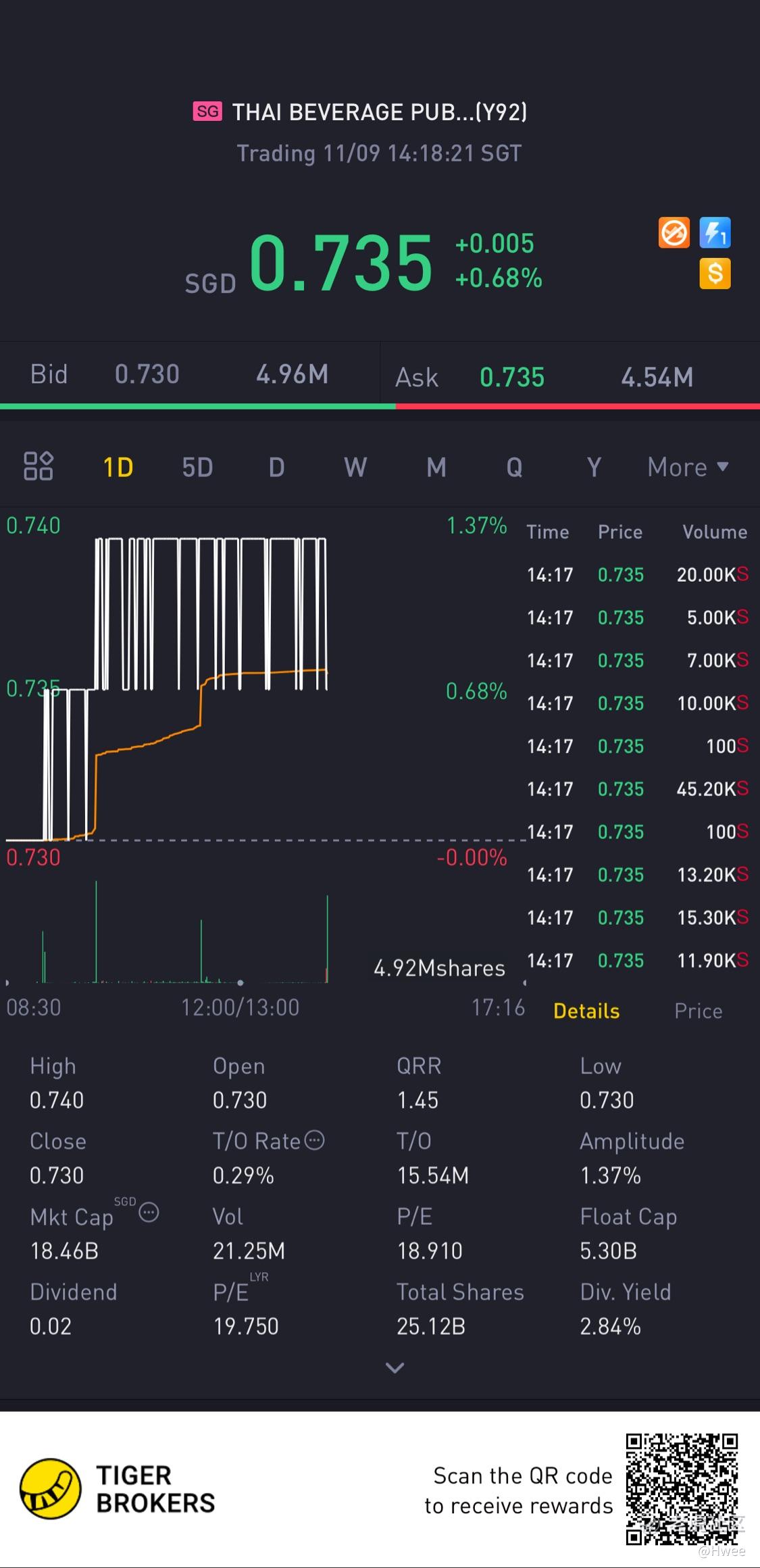
Task: Tap the Tiger Brokers logo
Action: click(x=118, y=1489)
